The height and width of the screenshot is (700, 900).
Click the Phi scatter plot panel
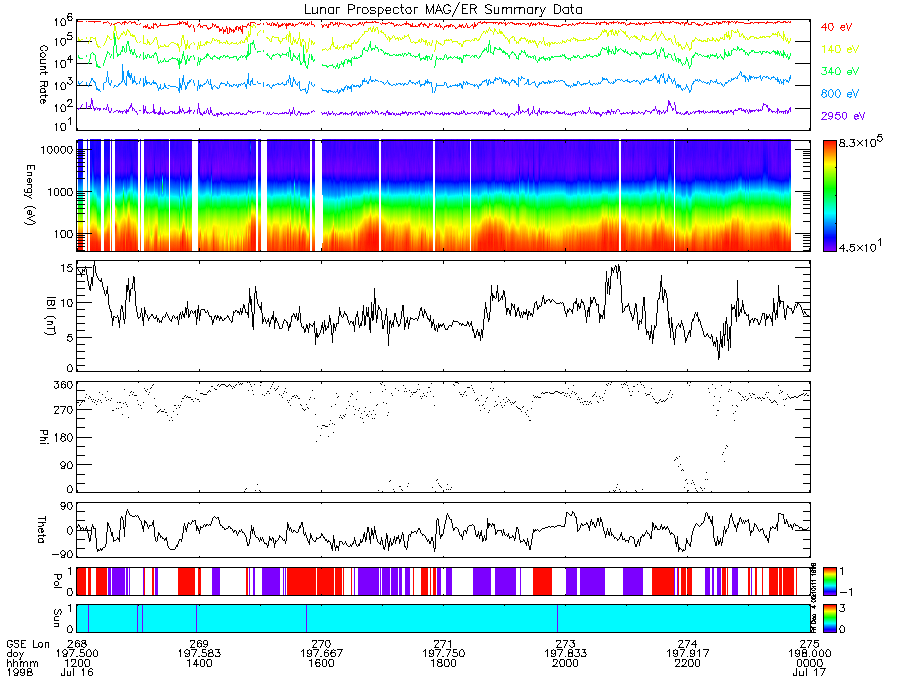coord(443,437)
